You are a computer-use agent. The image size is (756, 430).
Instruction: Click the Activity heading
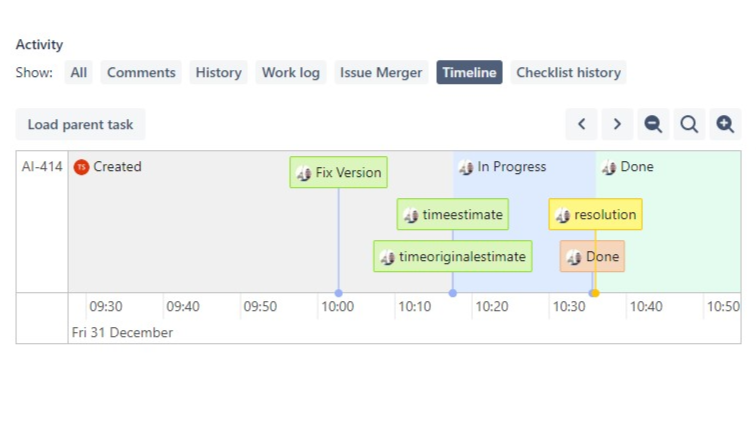(x=40, y=44)
